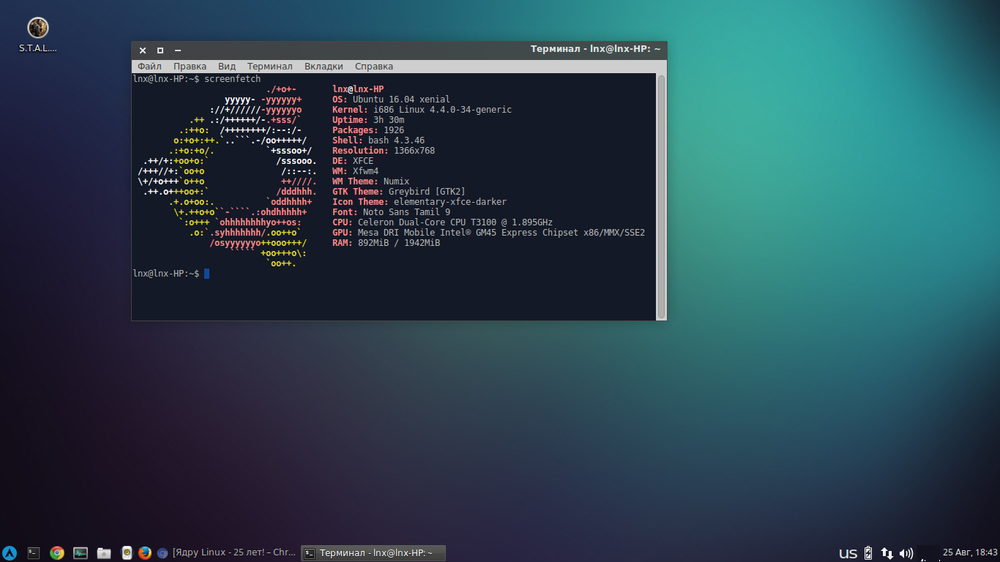Expand the Вкладки menu
Image resolution: width=1000 pixels, height=562 pixels.
323,66
